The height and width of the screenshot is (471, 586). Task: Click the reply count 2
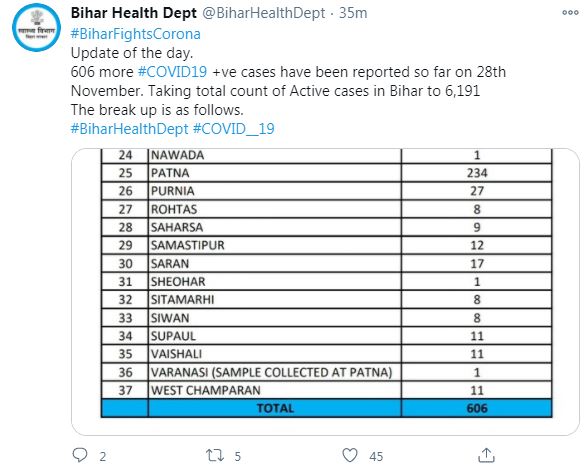click(103, 456)
